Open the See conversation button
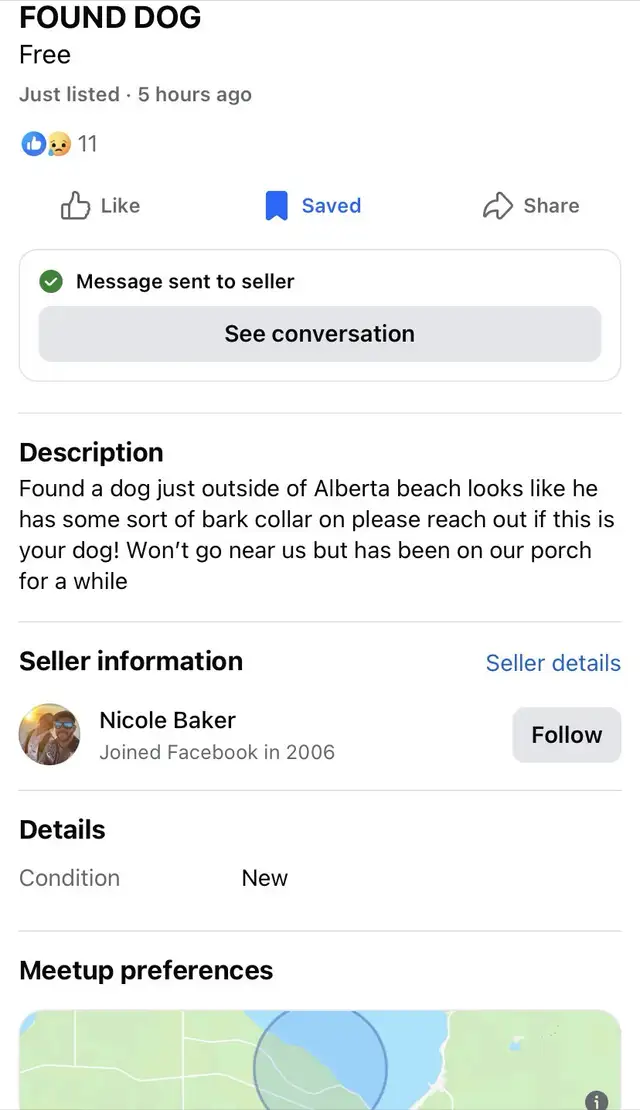This screenshot has width=640, height=1110. point(319,333)
